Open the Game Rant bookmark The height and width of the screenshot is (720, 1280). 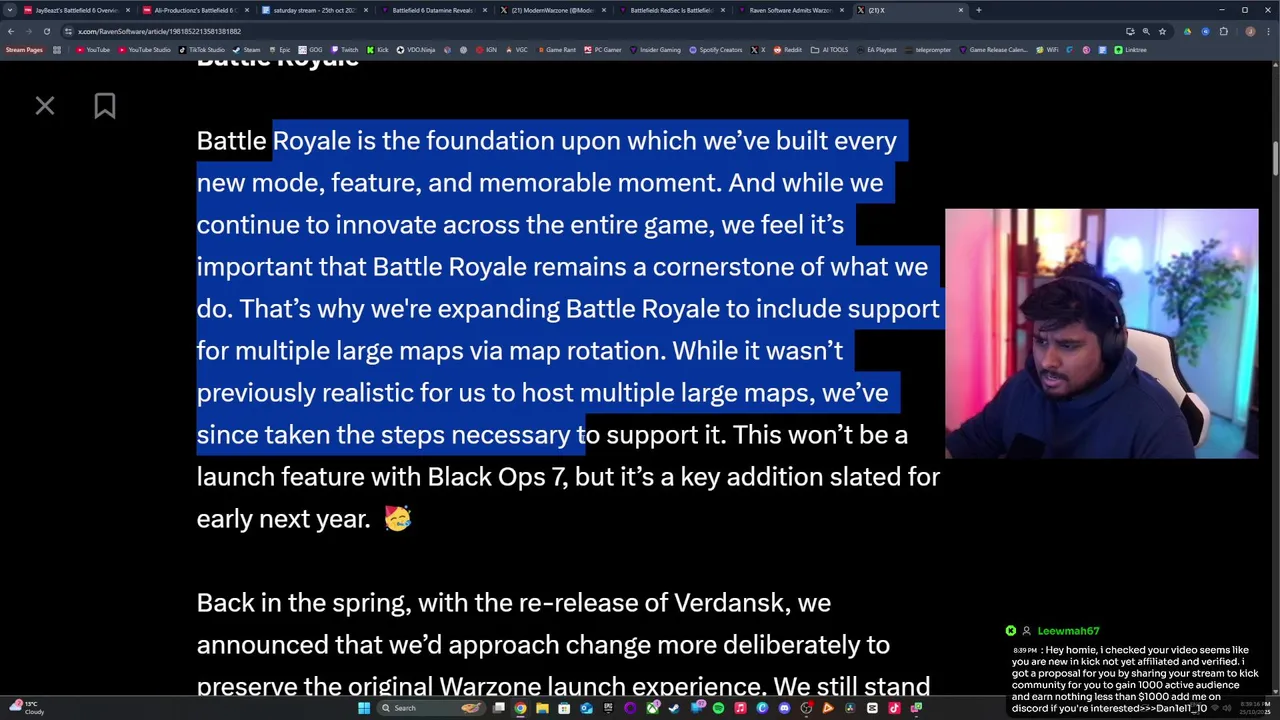[556, 50]
